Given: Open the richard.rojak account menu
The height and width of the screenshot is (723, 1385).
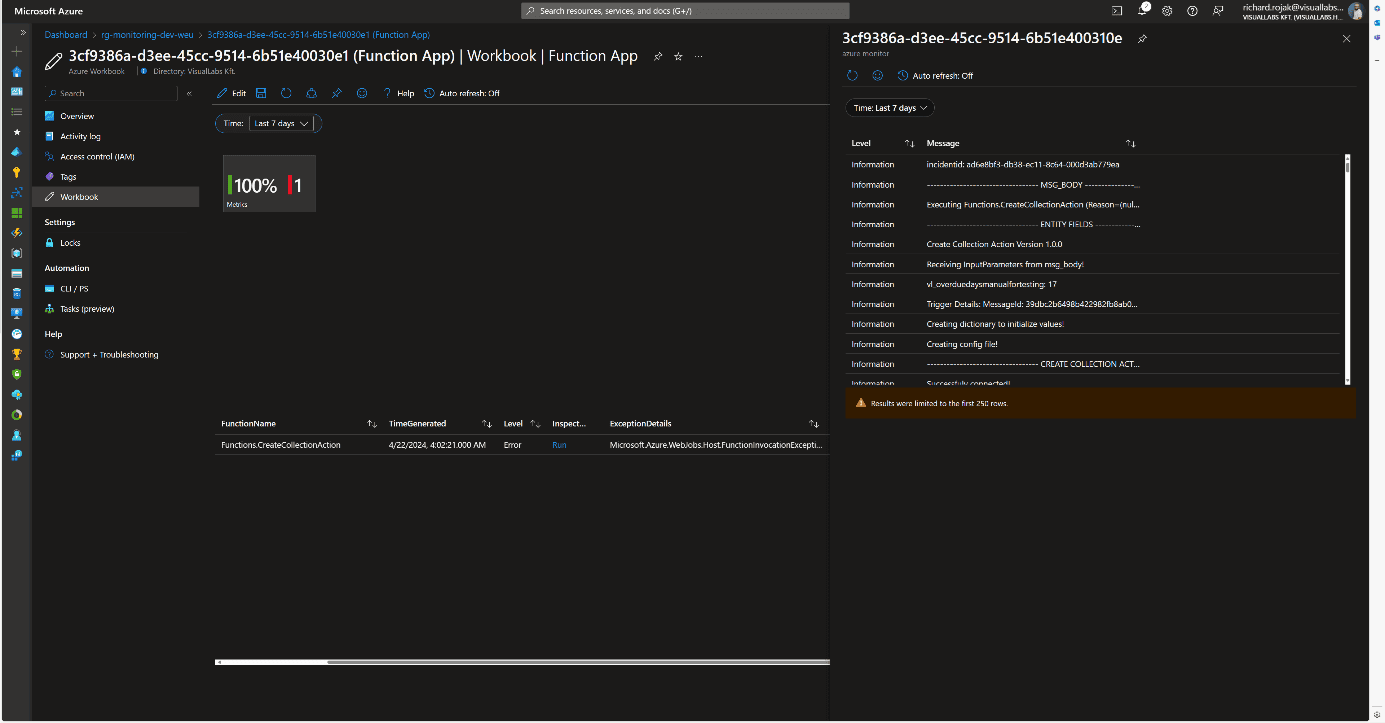Looking at the screenshot, I should [1302, 10].
